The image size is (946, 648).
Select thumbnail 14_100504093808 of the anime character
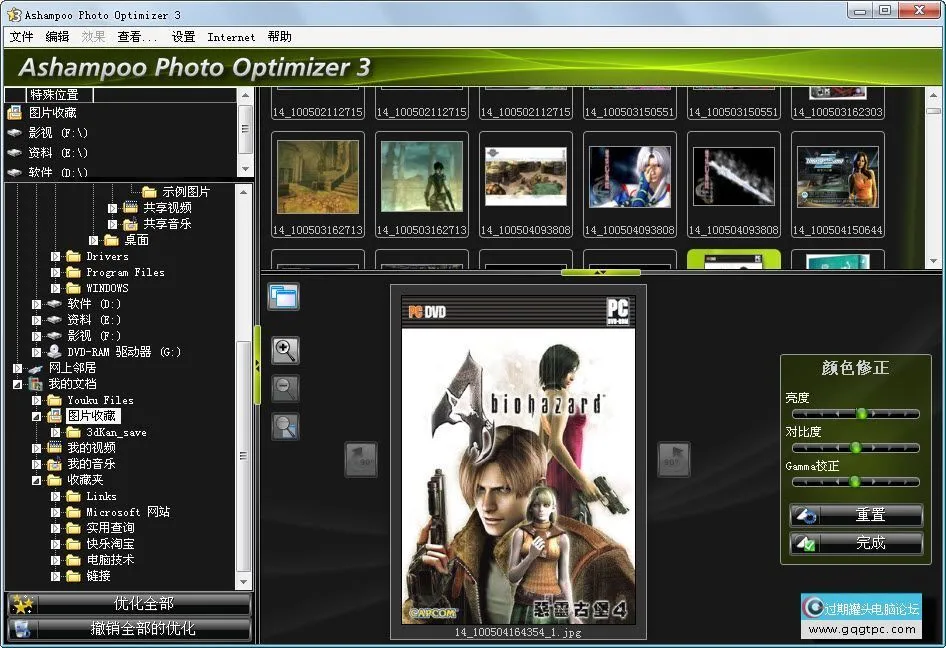(x=629, y=177)
